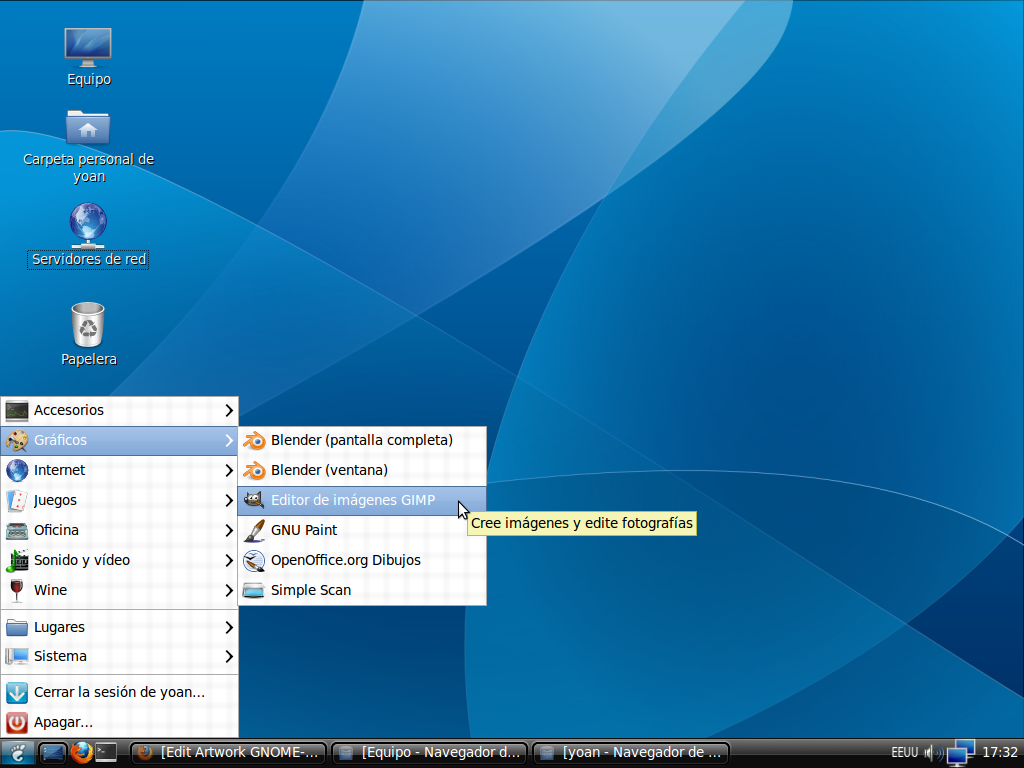This screenshot has width=1024, height=768.
Task: Click the Accesorios submenu arrow
Action: click(229, 410)
